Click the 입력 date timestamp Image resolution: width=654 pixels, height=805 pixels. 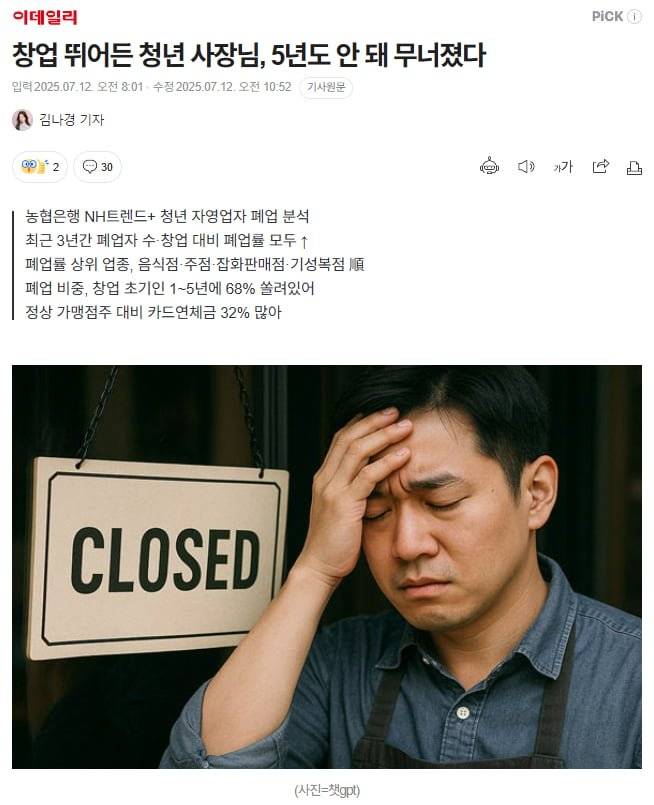(78, 87)
